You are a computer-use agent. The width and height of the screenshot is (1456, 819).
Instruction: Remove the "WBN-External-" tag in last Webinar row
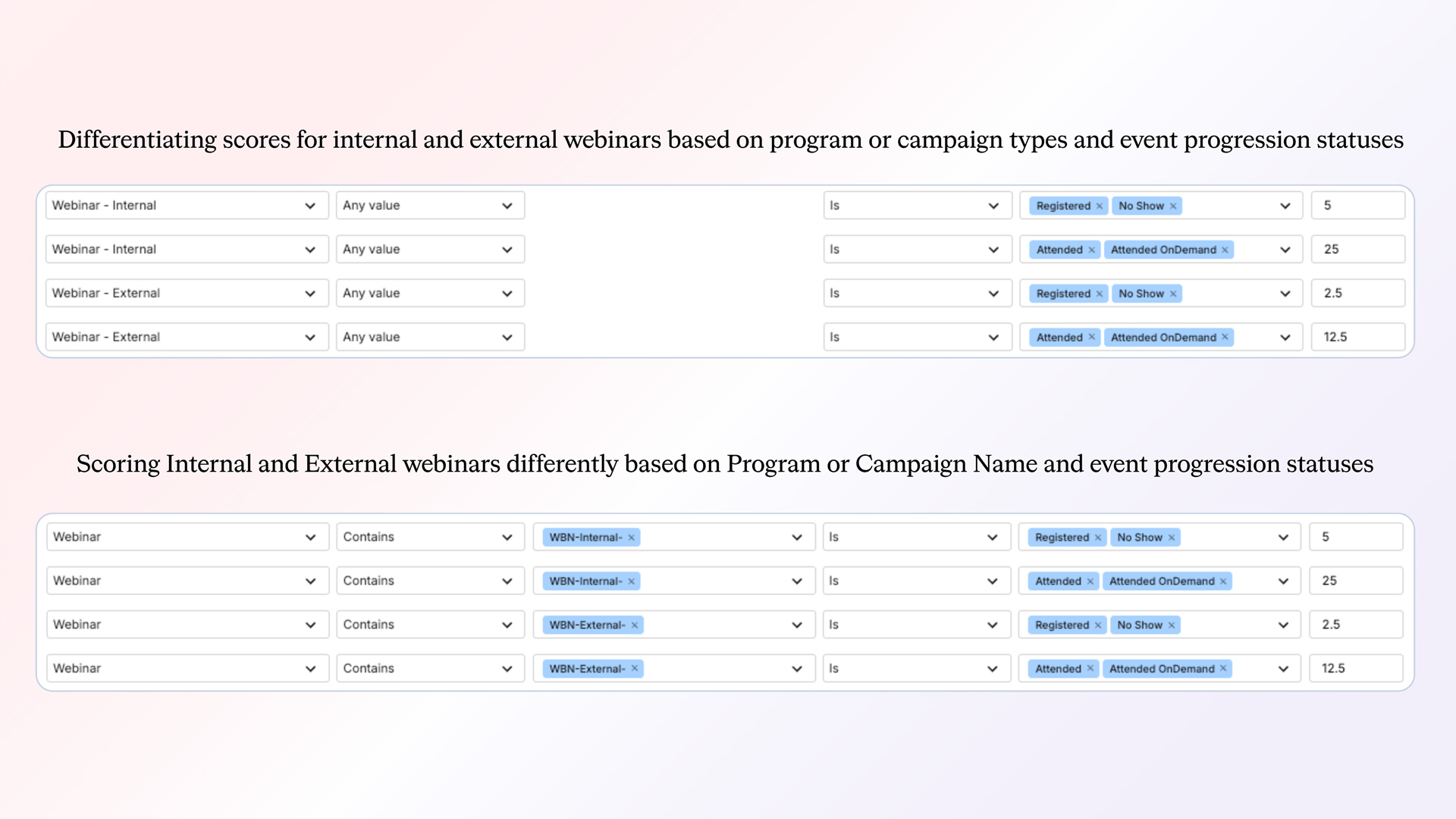click(x=633, y=668)
